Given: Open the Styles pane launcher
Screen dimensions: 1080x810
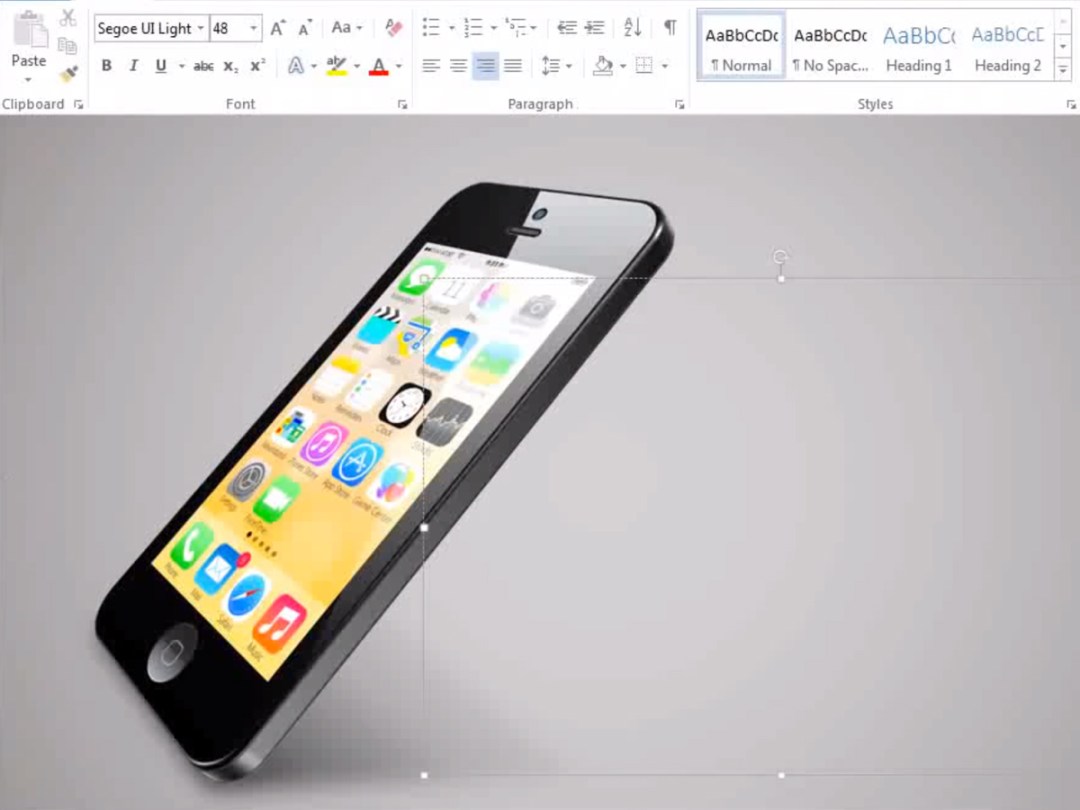Looking at the screenshot, I should click(1071, 105).
